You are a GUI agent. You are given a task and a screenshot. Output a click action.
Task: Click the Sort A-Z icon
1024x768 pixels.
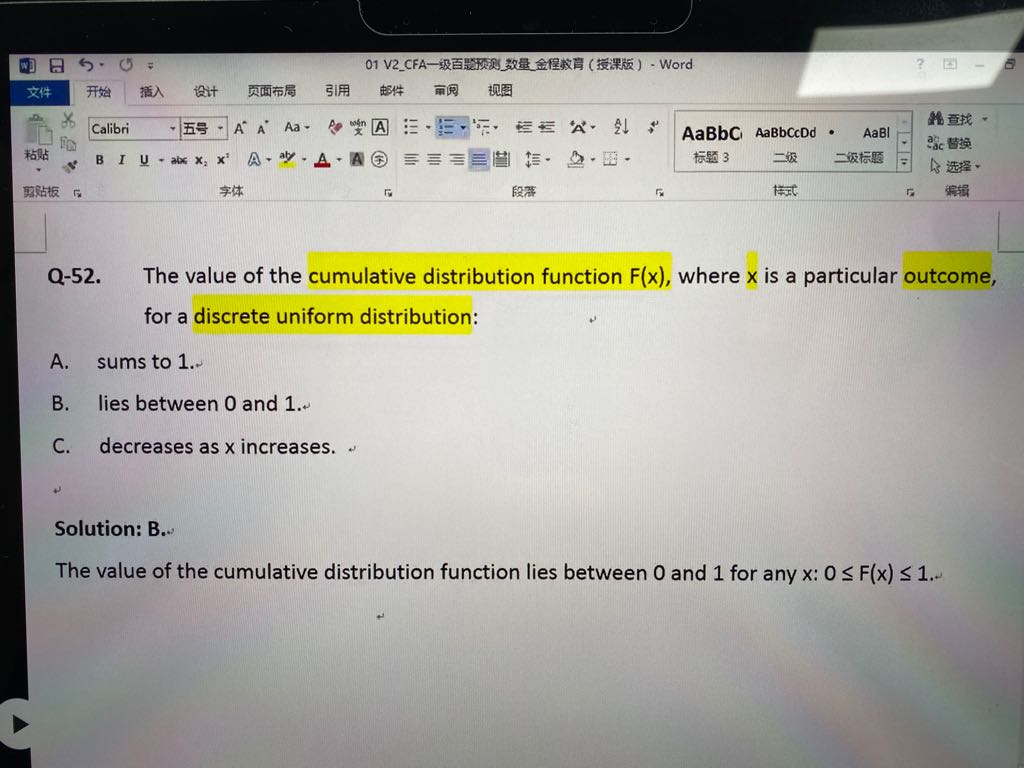tap(622, 126)
